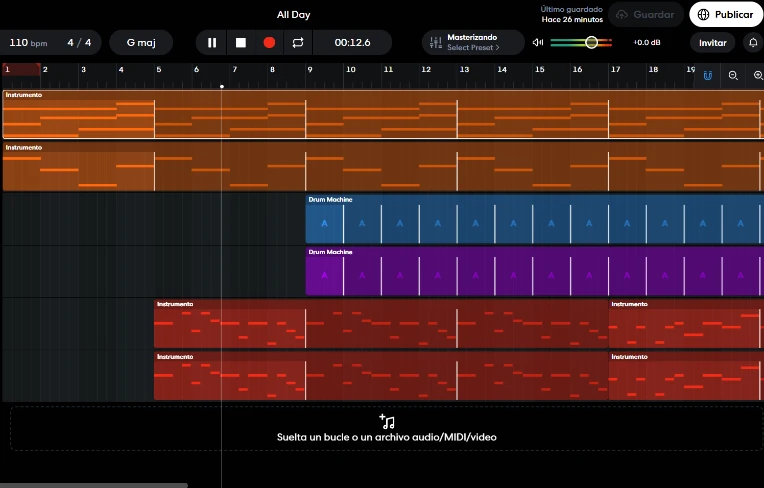Mute with the master volume speaker icon
Screen dimensions: 764x488
point(538,42)
